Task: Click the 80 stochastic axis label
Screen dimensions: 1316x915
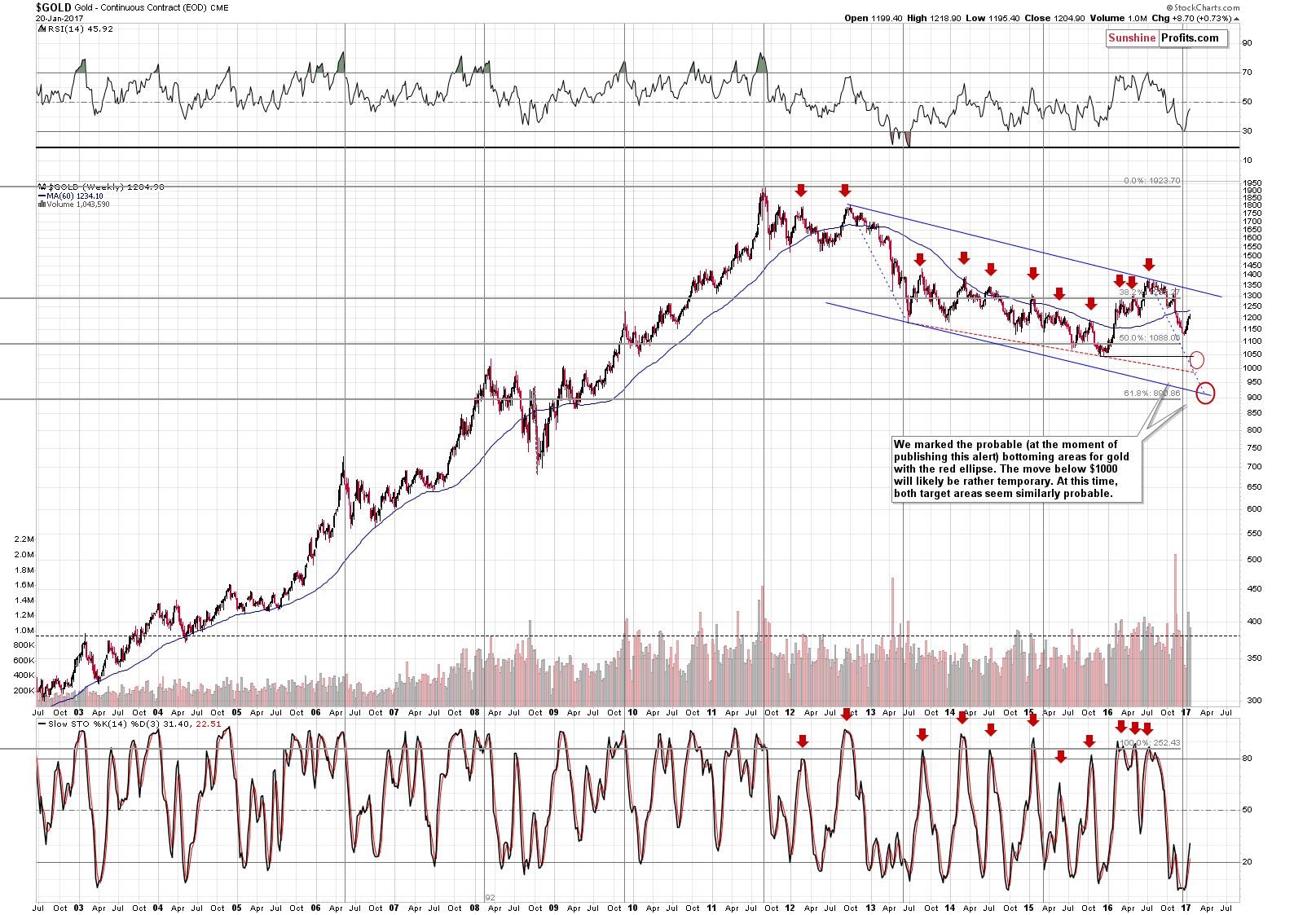Action: 1247,759
